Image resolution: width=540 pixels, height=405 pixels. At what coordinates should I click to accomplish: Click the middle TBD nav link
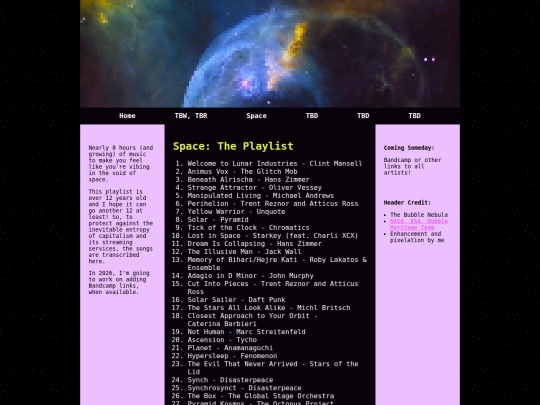363,116
